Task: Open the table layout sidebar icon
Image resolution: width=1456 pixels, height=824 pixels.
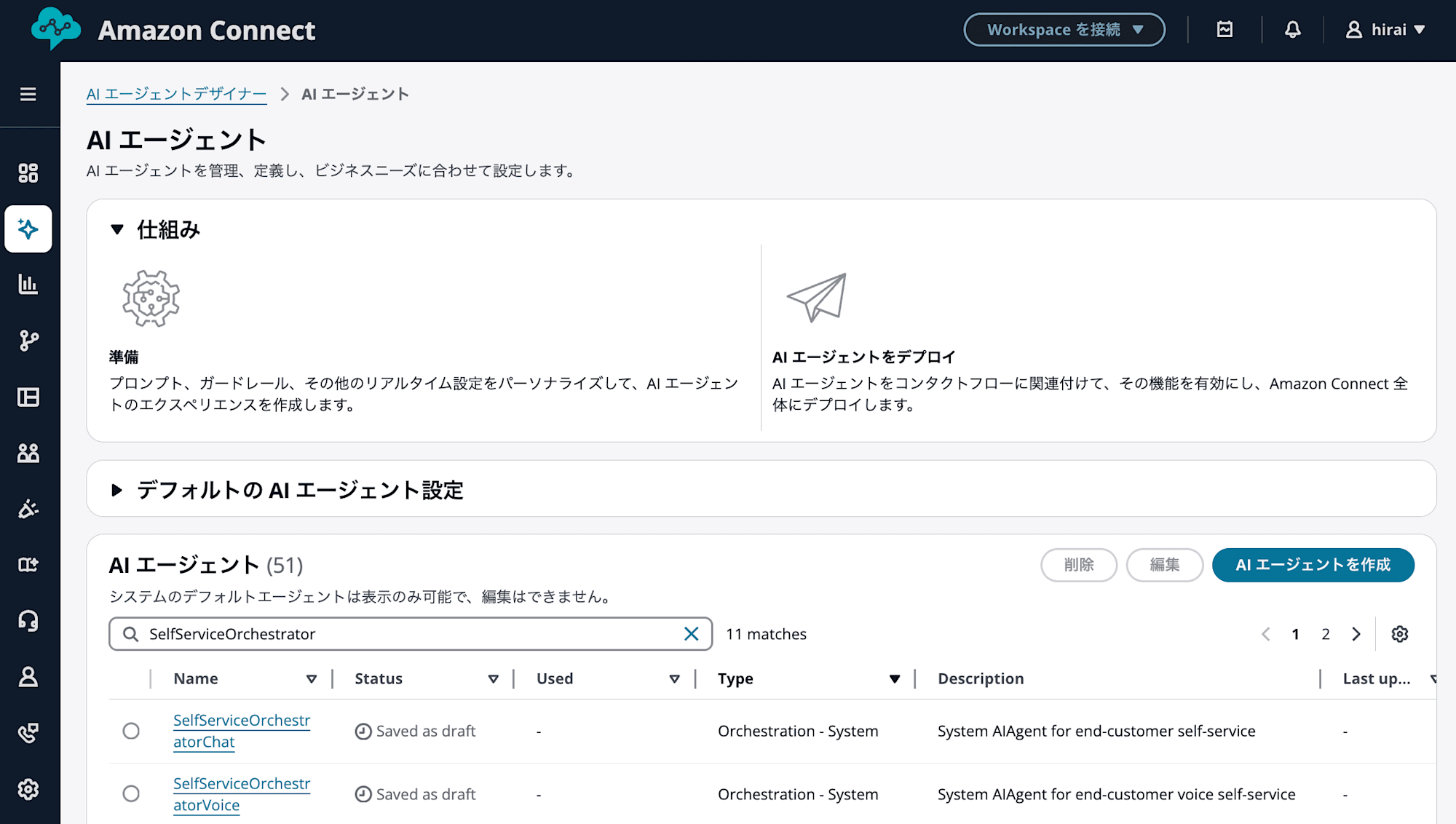Action: coord(28,397)
